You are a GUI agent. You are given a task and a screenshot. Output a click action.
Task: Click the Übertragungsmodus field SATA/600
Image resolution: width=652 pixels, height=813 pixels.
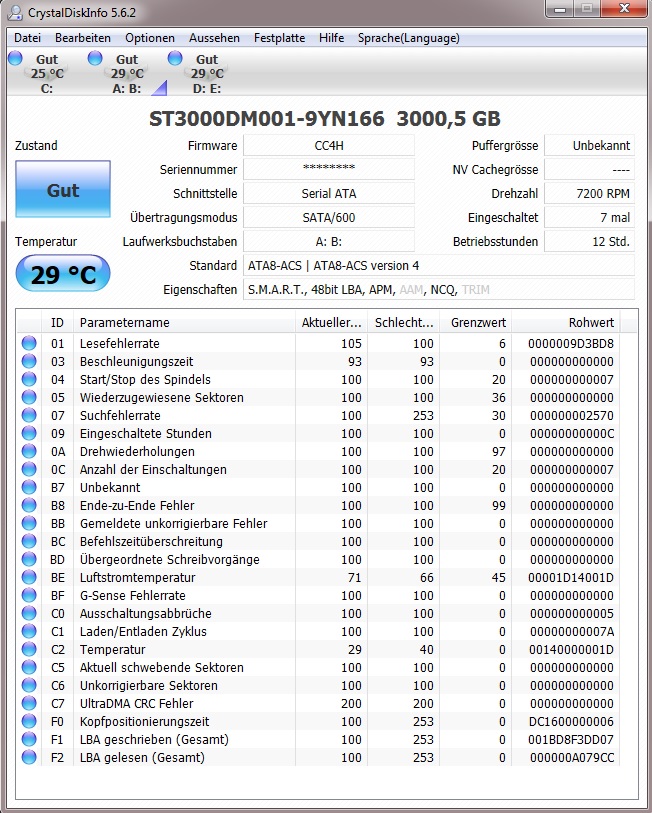tap(329, 217)
